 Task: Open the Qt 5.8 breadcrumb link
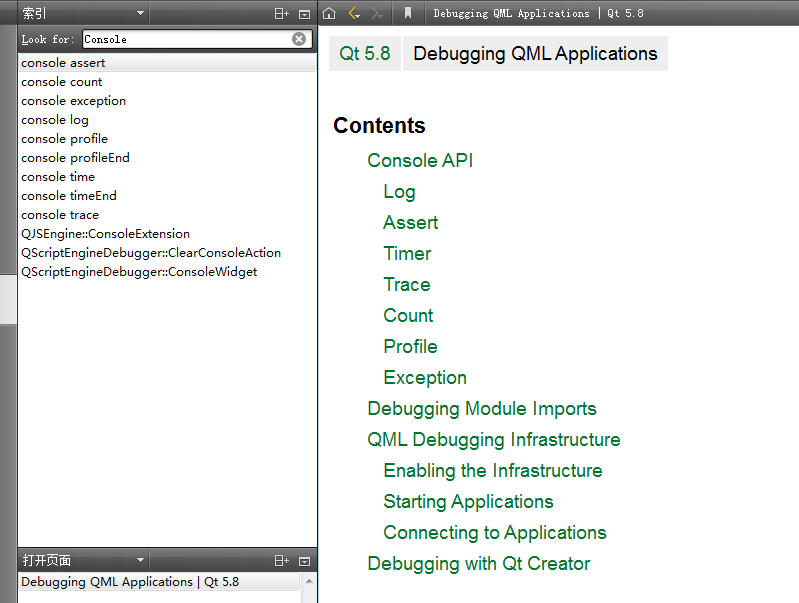(x=365, y=54)
